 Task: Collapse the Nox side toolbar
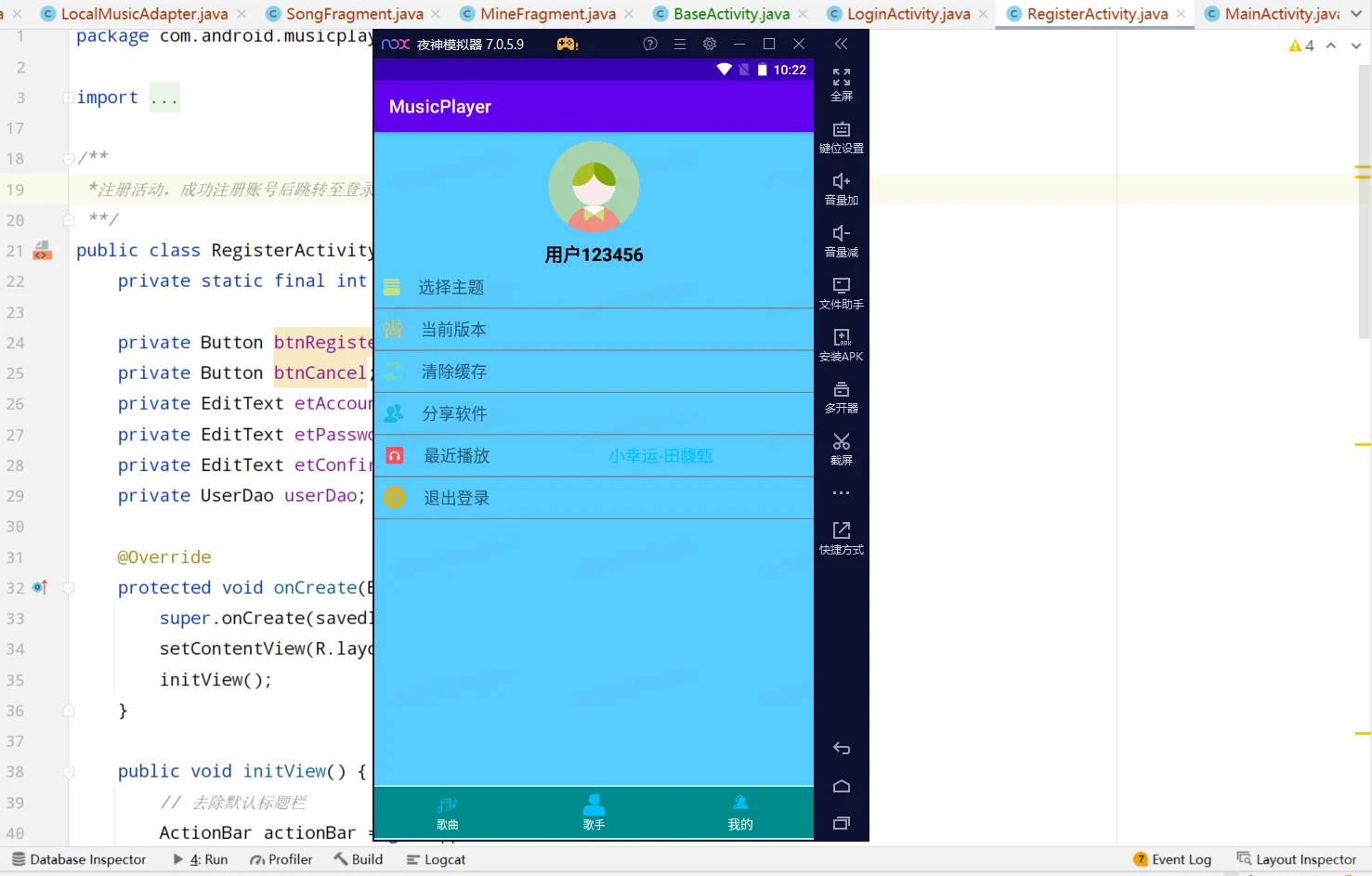842,44
